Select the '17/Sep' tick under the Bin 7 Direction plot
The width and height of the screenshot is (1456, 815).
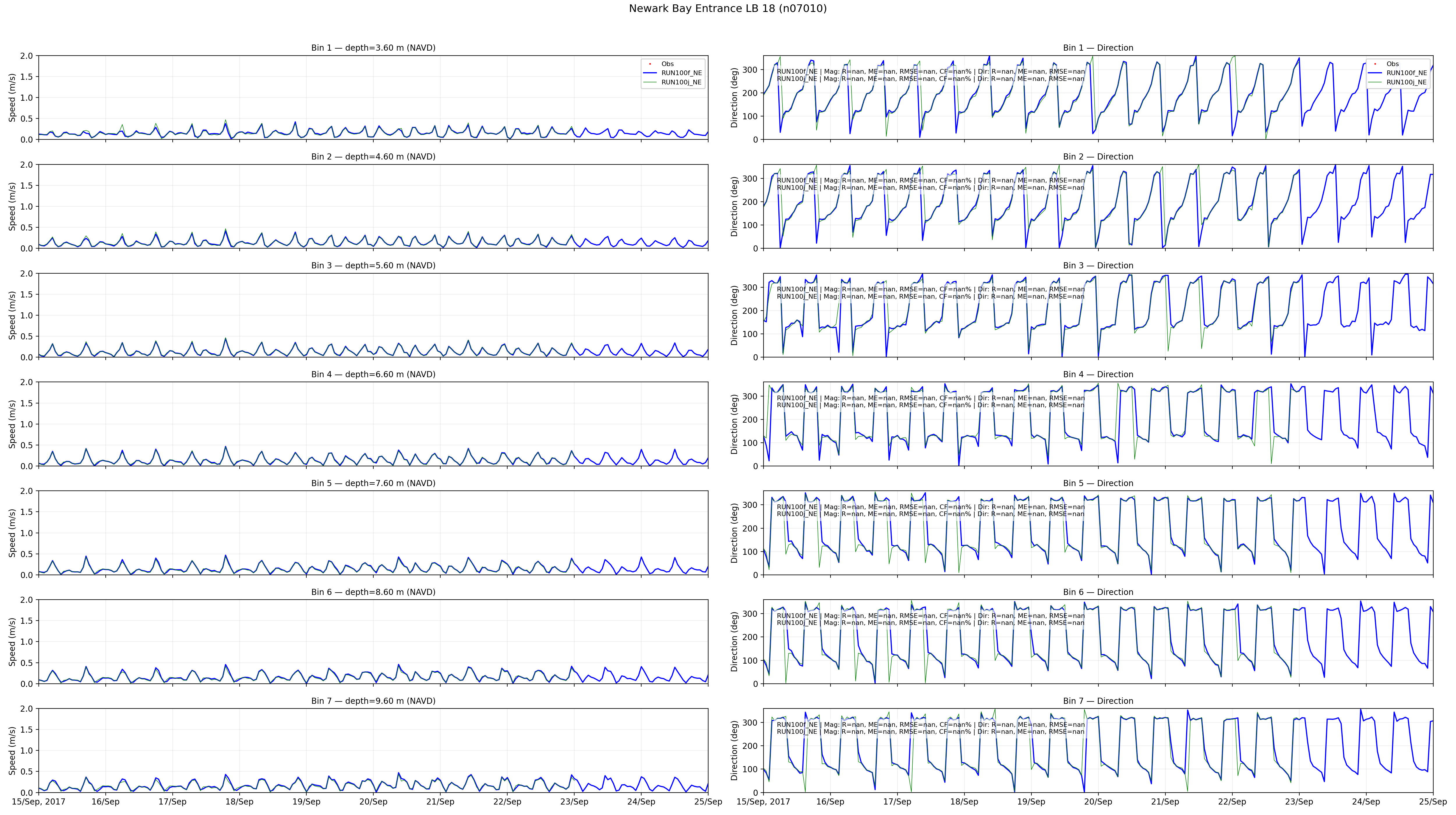pos(897,802)
